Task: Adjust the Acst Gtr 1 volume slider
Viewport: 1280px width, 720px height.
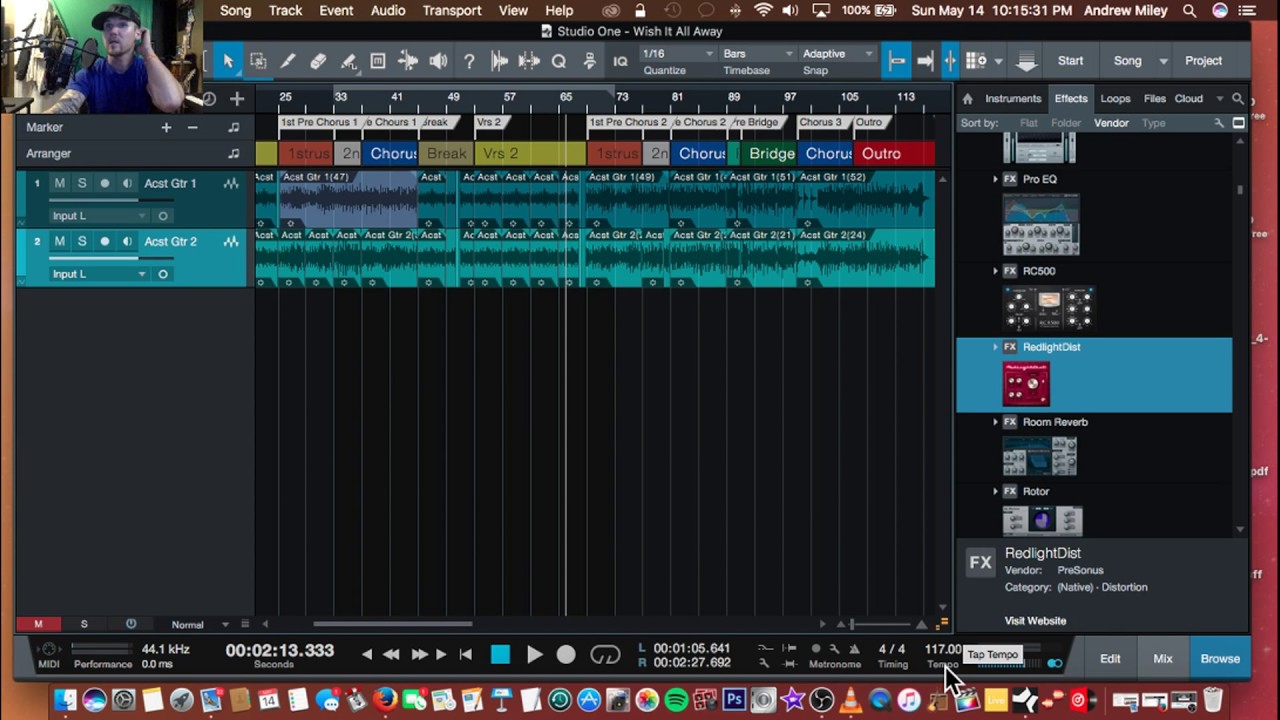Action: point(95,199)
